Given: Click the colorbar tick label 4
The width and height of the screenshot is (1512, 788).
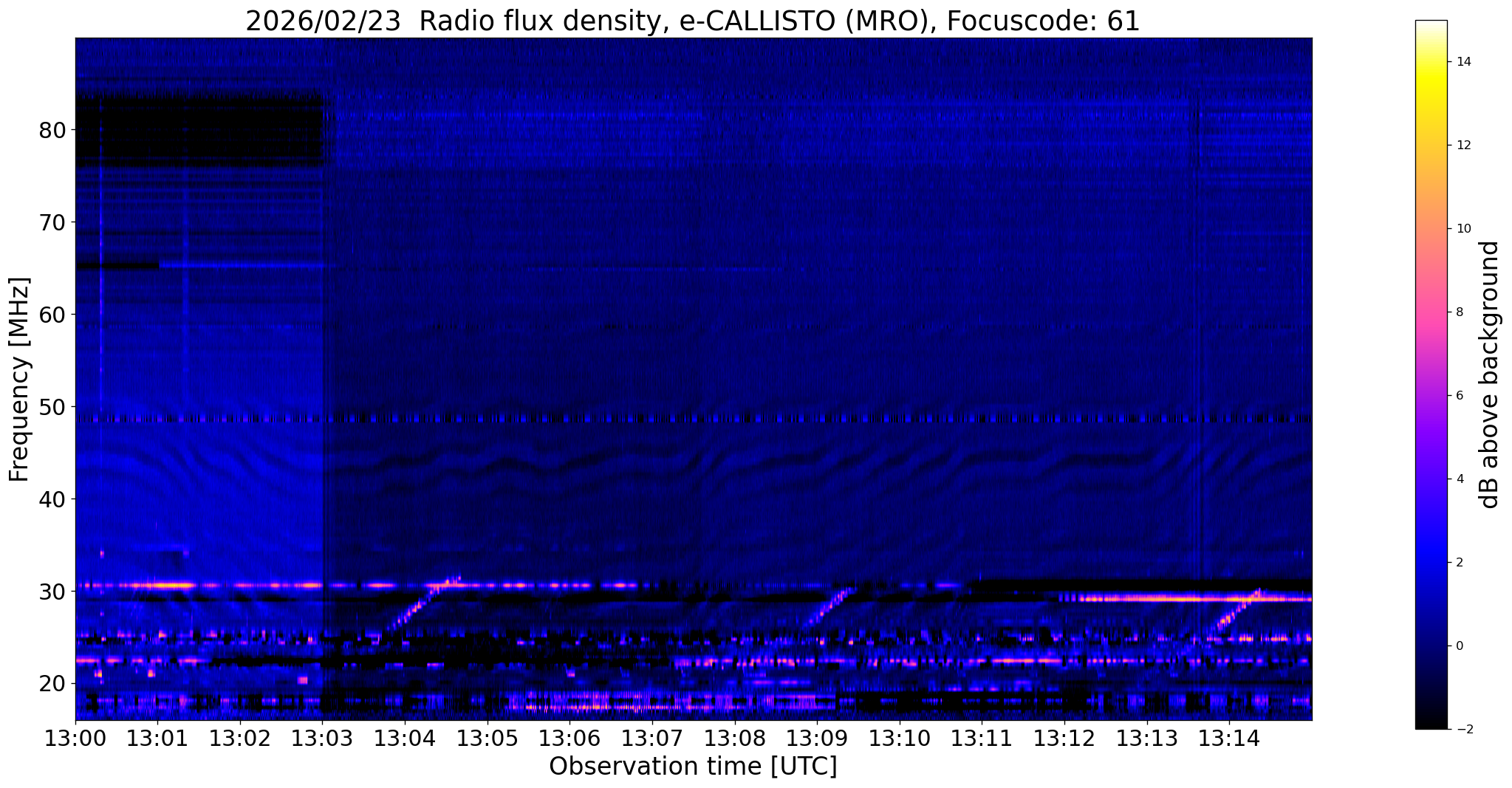Looking at the screenshot, I should coord(1459,479).
